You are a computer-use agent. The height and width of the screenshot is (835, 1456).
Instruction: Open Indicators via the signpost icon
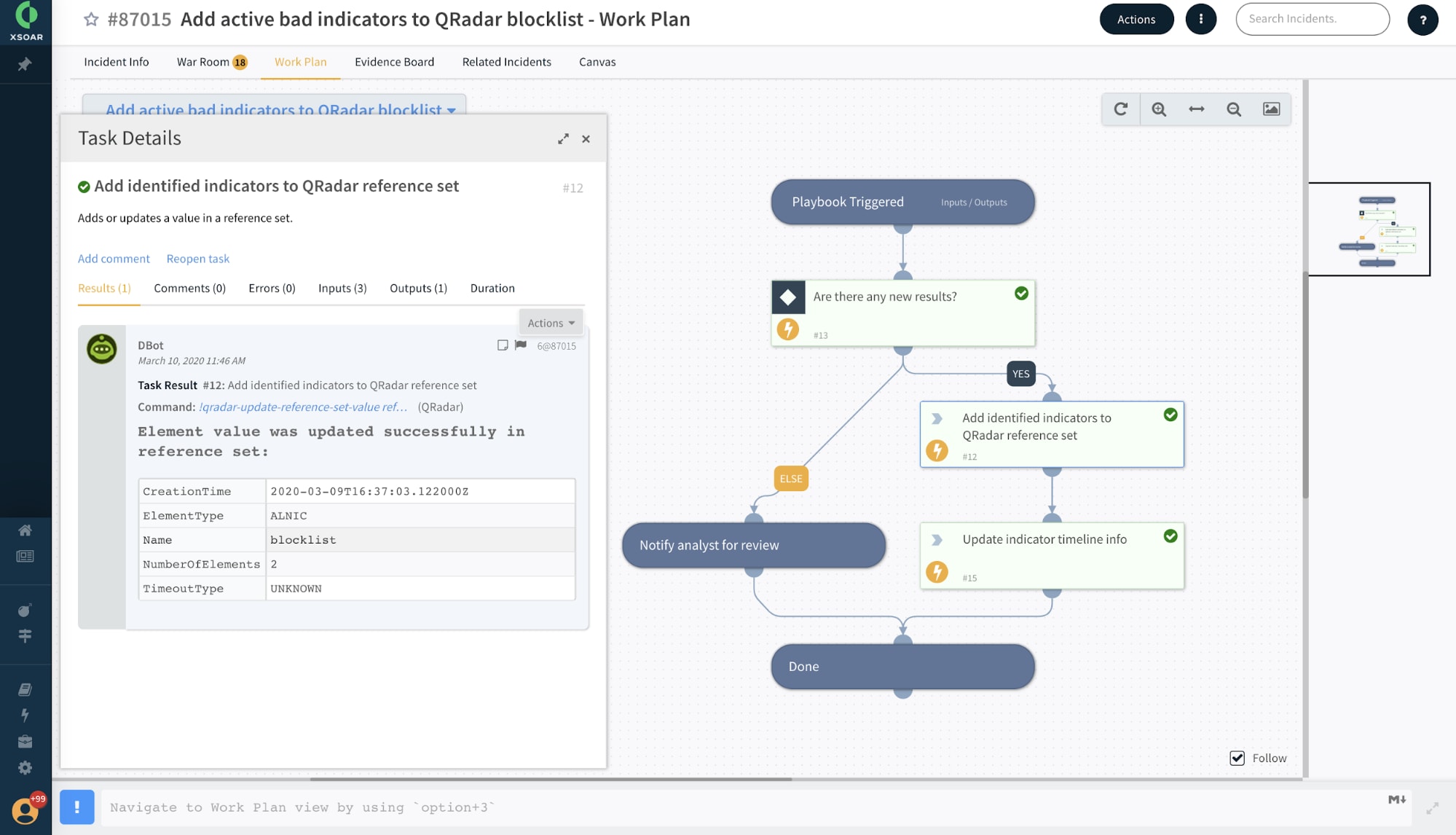pyautogui.click(x=25, y=635)
